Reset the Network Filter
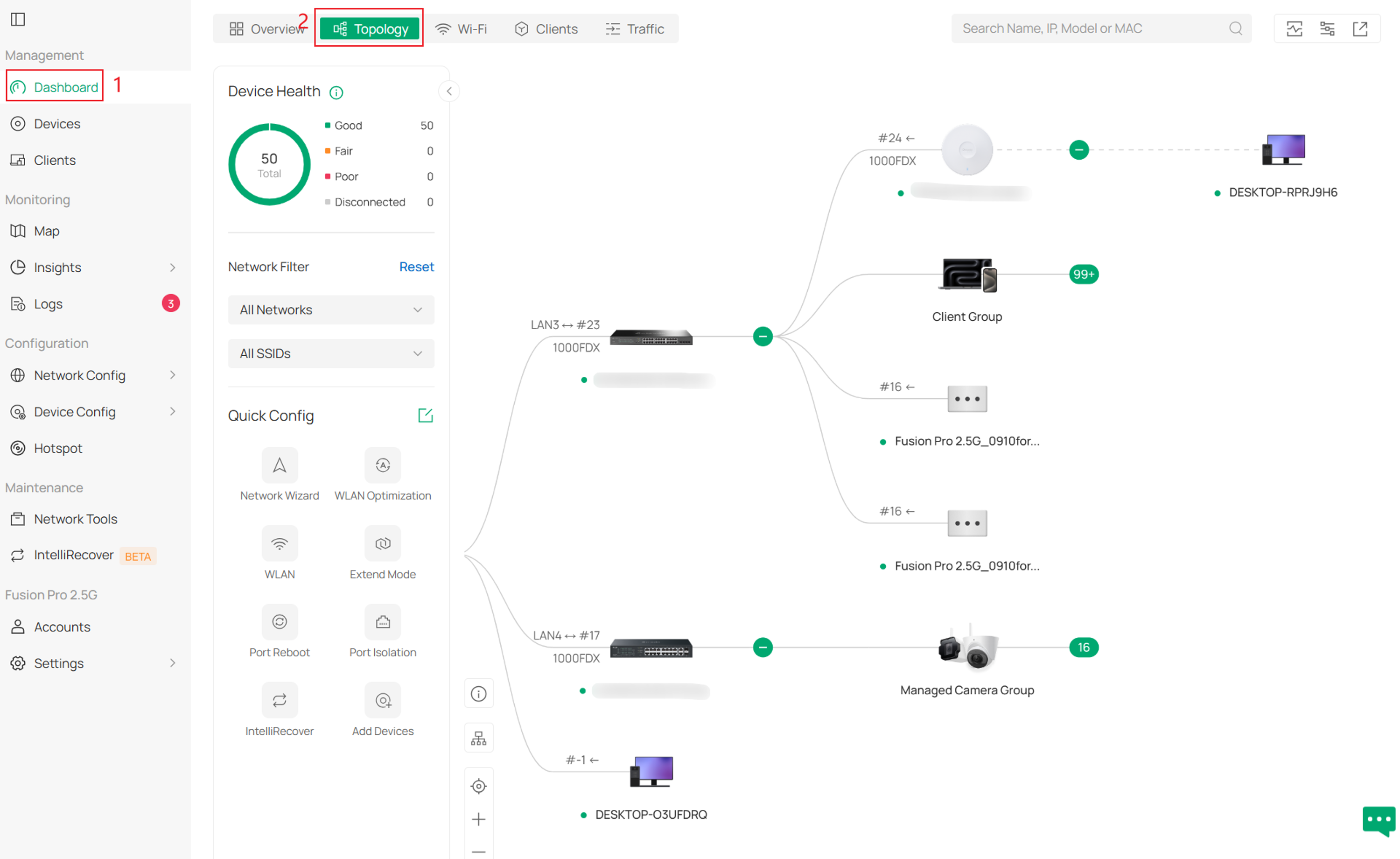The height and width of the screenshot is (859, 1400). tap(416, 267)
